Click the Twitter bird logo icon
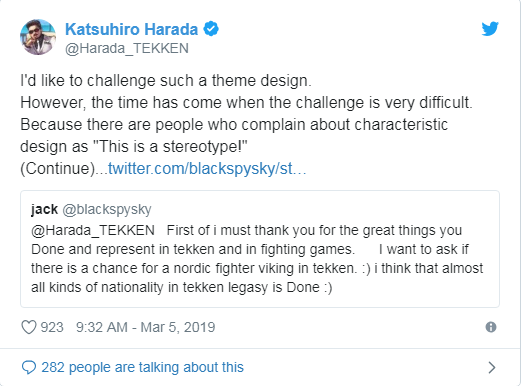The image size is (521, 386). coord(490,29)
